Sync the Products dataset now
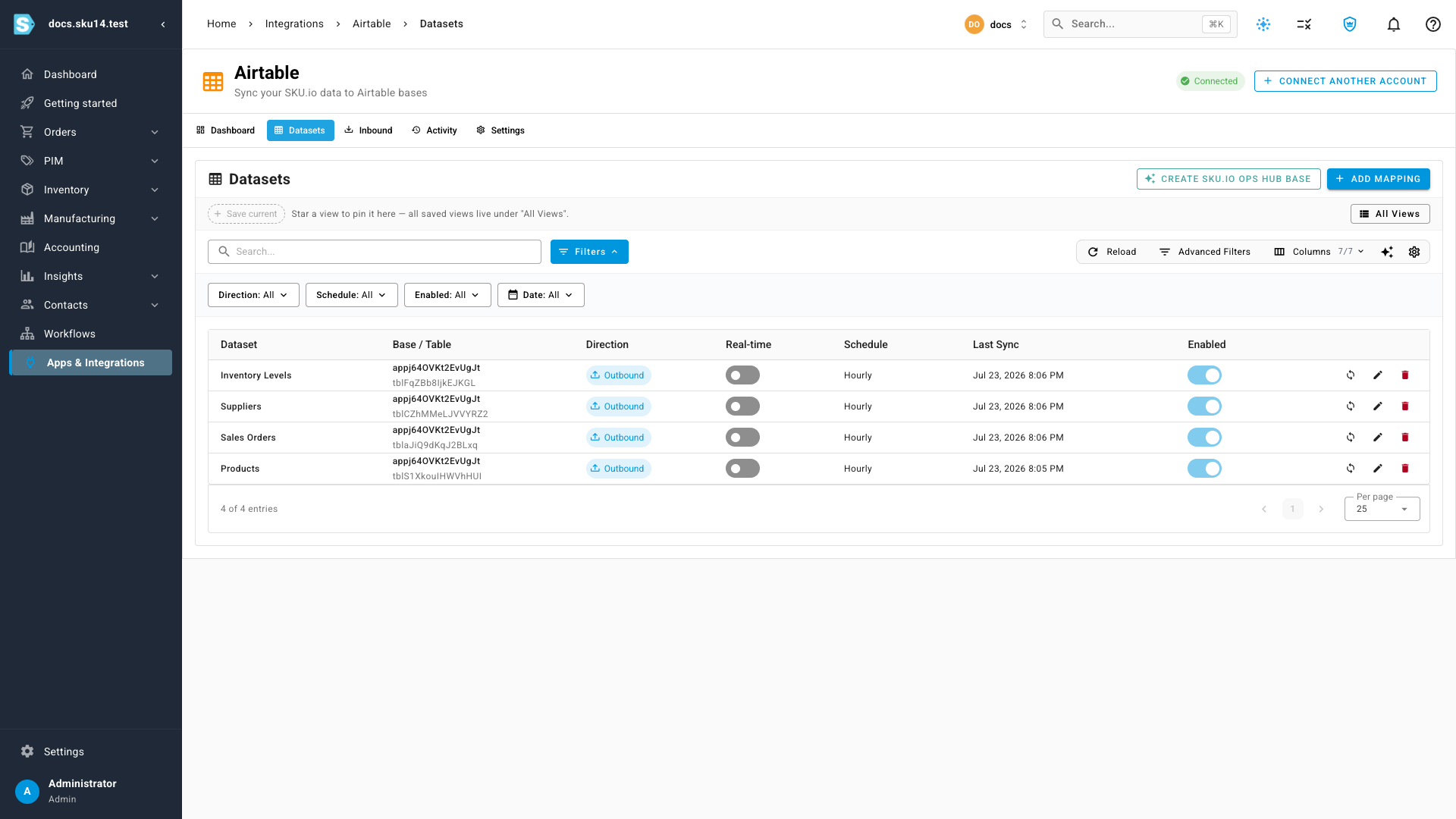 (x=1351, y=469)
